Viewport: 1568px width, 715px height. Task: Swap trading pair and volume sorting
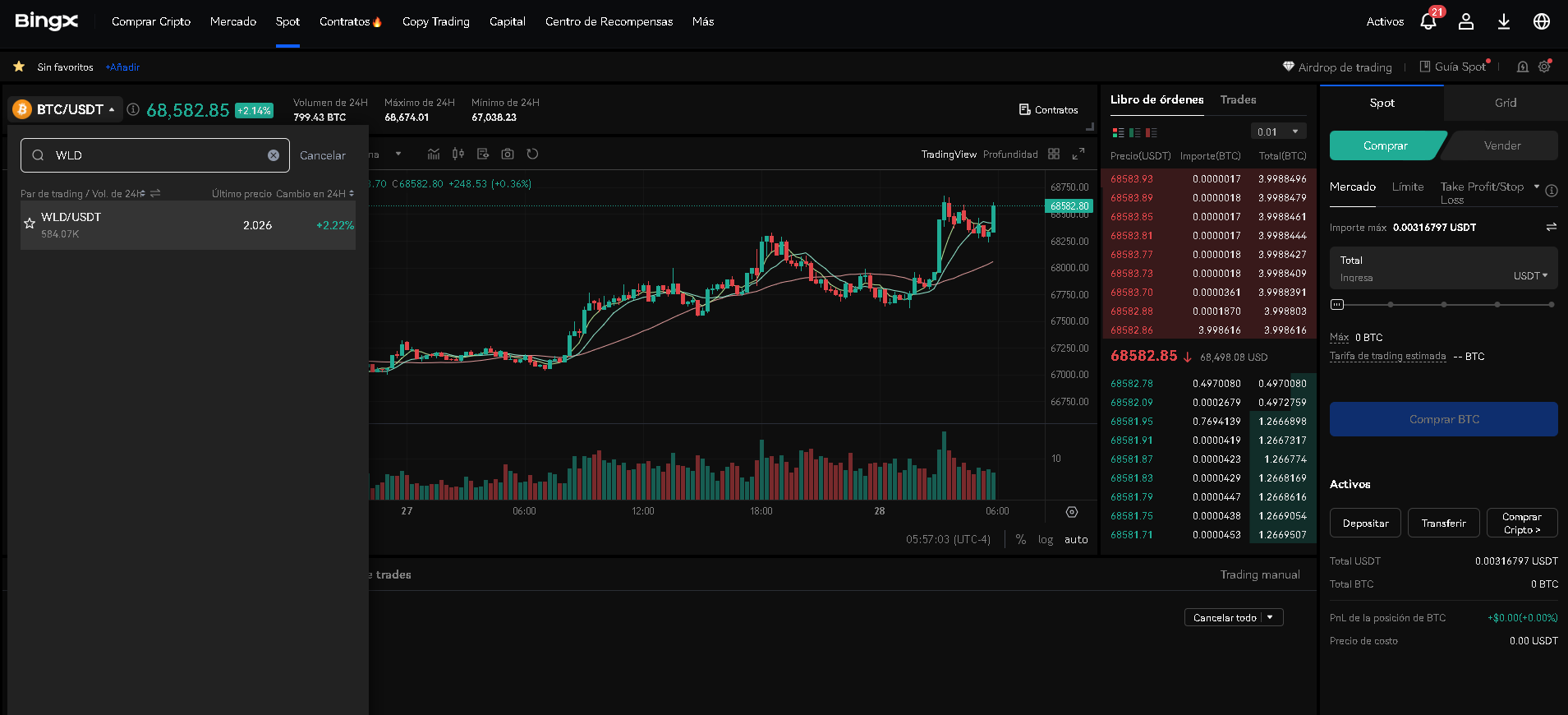155,193
